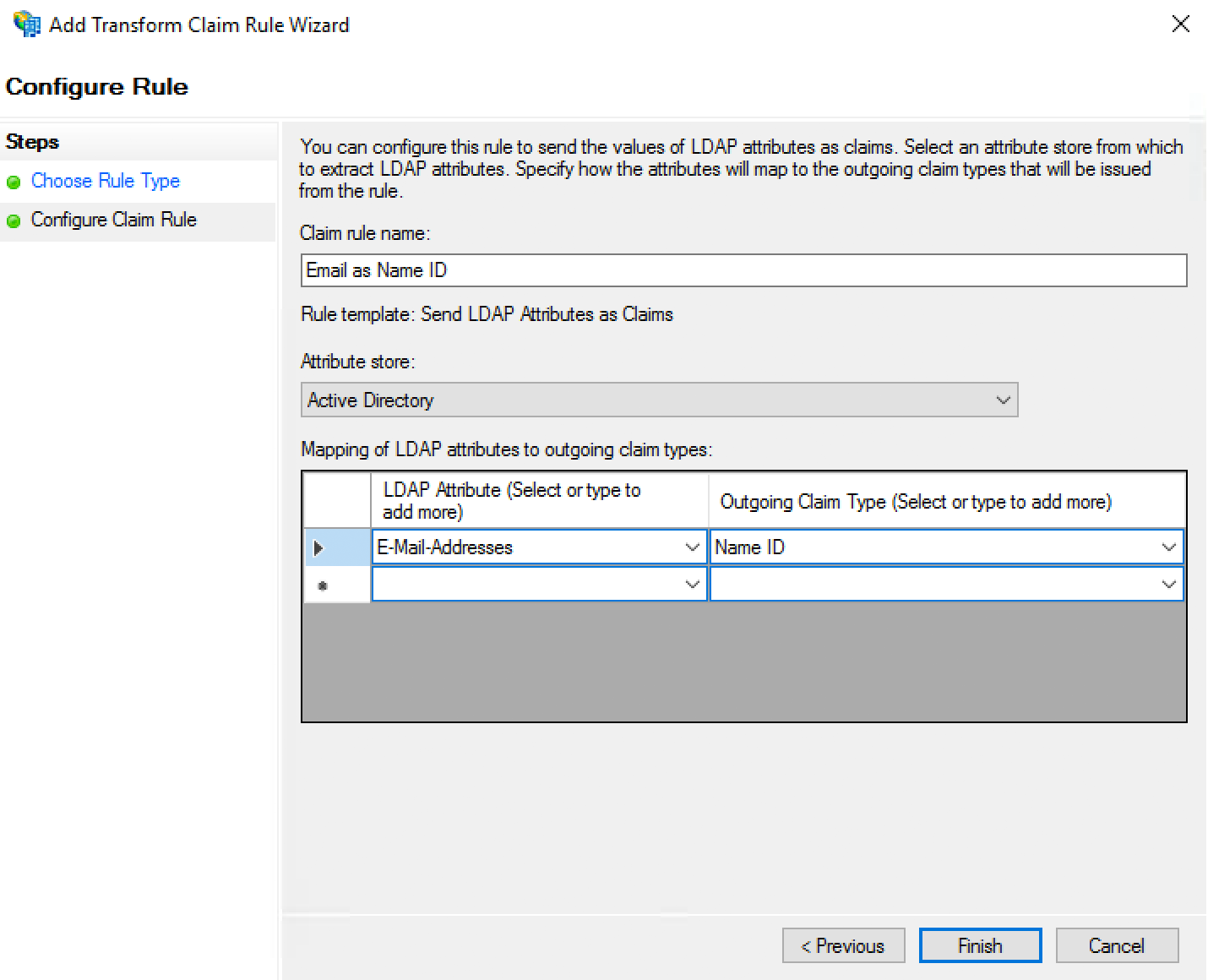The width and height of the screenshot is (1208, 980).
Task: Select the E-Mail-Addresses cell text
Action: coord(443,547)
